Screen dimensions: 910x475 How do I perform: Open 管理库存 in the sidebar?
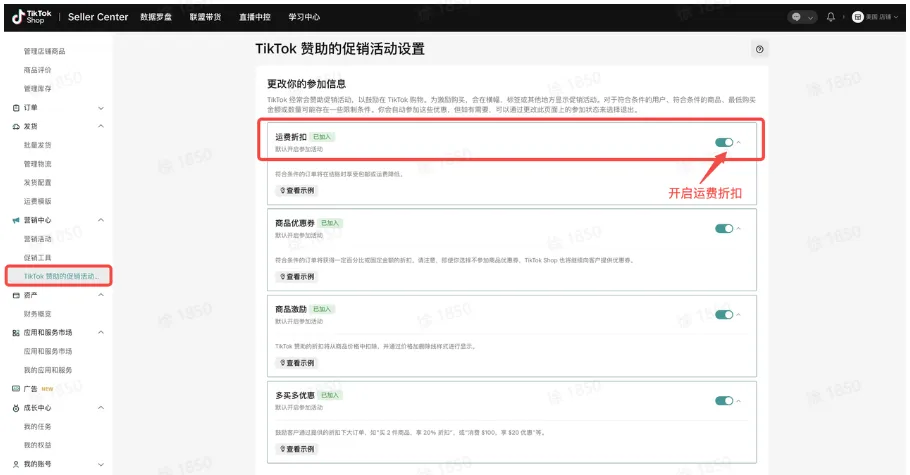(37, 88)
